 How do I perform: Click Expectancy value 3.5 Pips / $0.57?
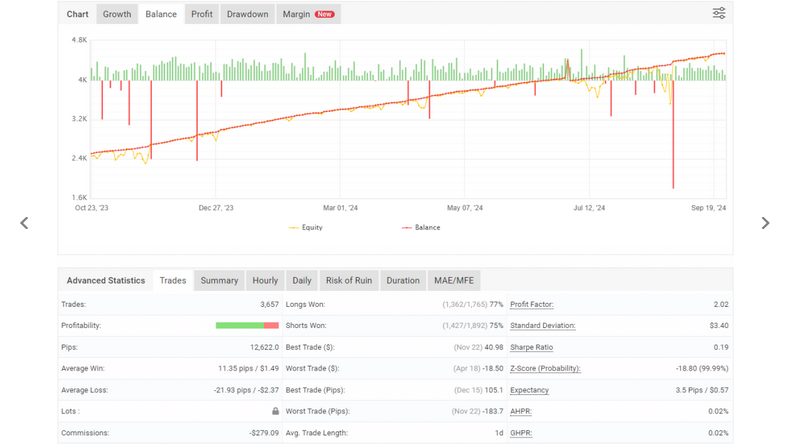(702, 390)
